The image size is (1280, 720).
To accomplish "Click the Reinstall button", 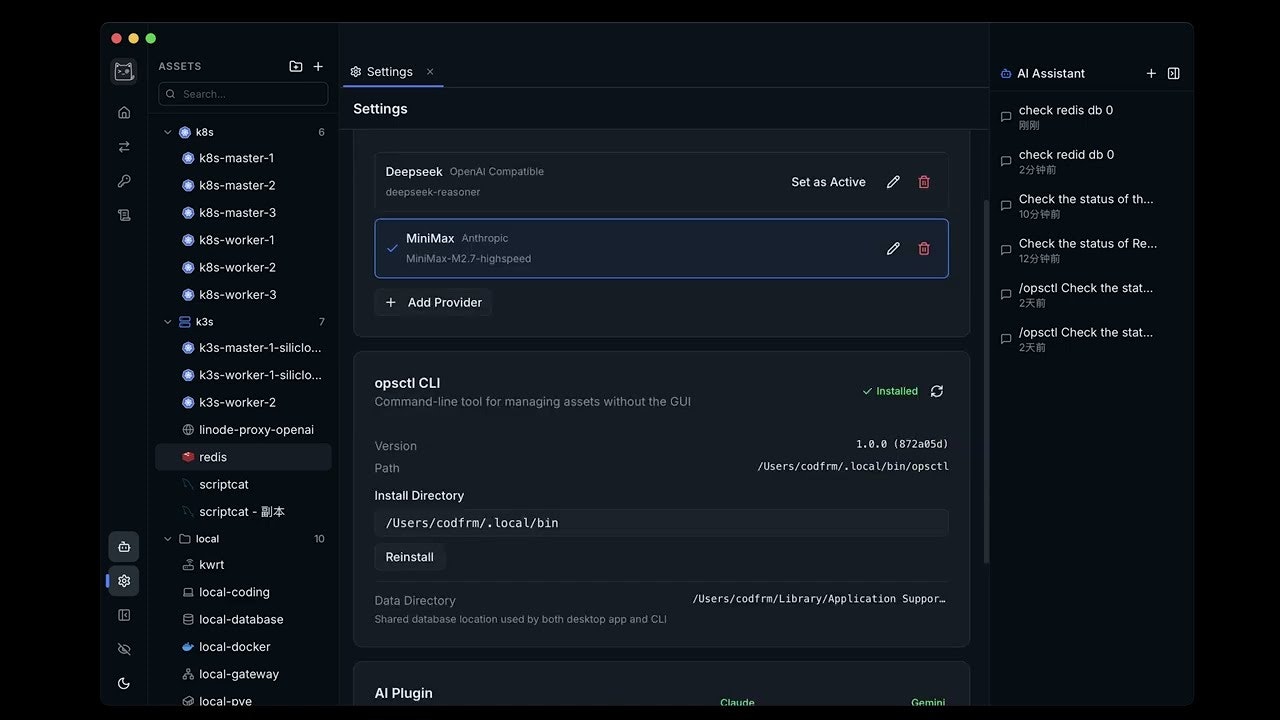I will (x=410, y=557).
